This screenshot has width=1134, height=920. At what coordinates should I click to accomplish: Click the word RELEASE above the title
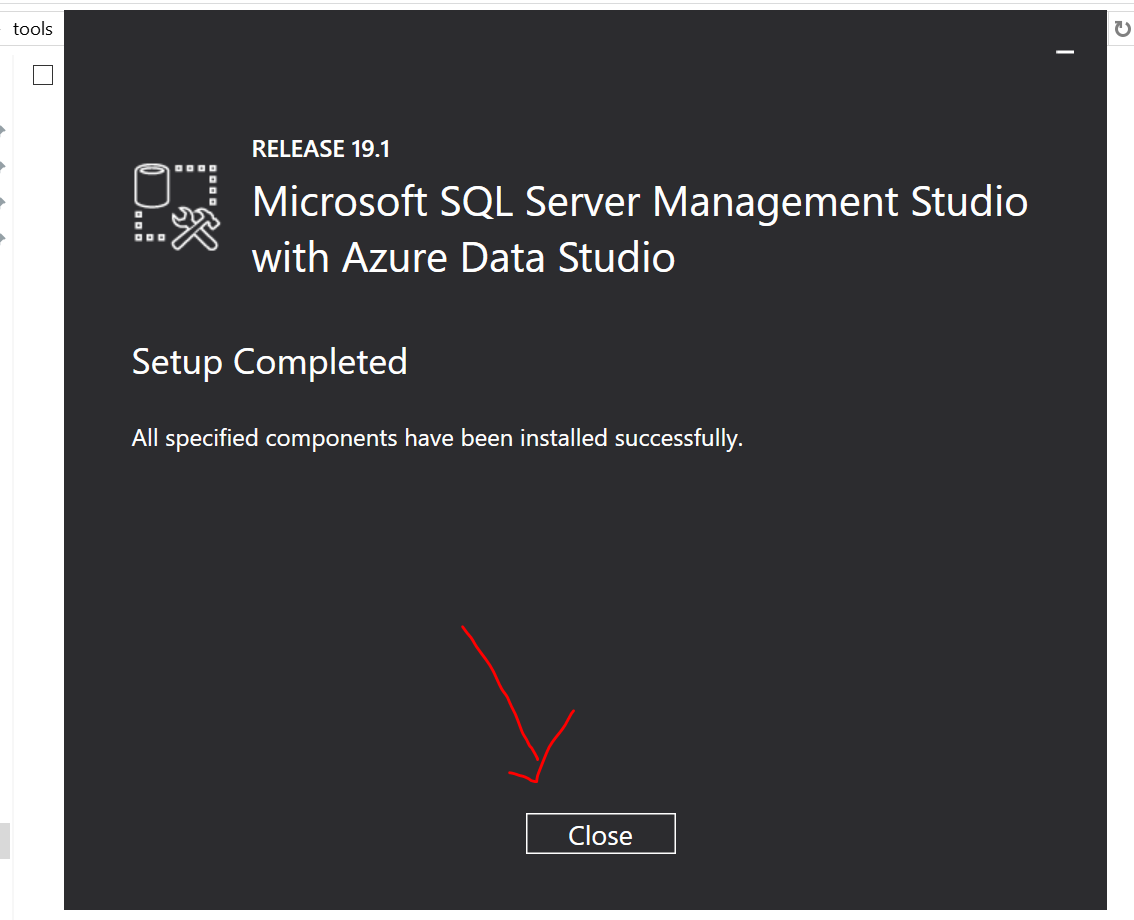pos(298,149)
